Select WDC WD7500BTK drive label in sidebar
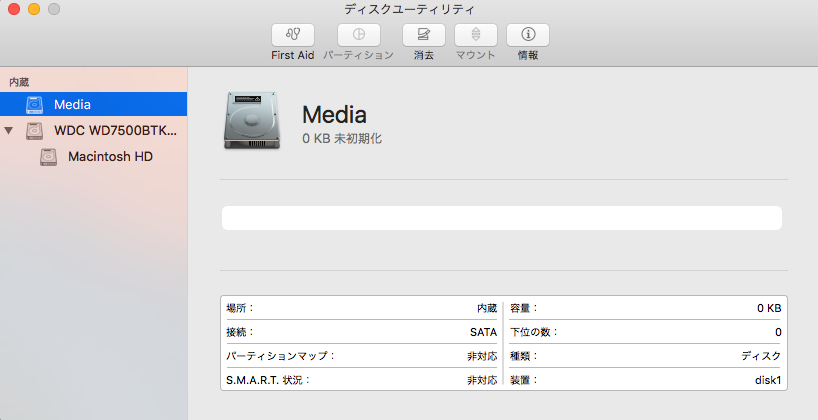The height and width of the screenshot is (420, 818). click(115, 131)
